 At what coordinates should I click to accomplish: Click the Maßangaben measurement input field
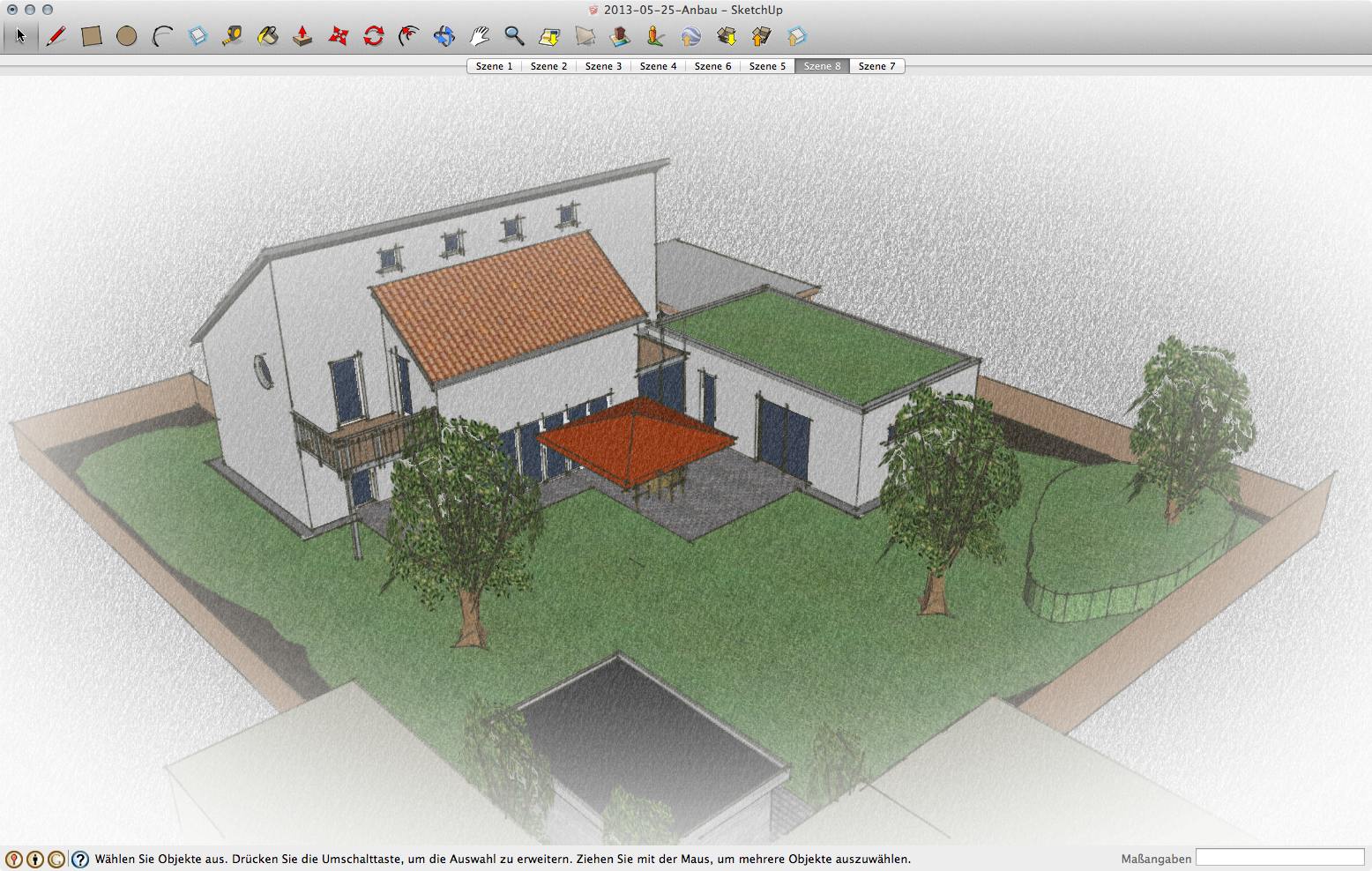click(x=1279, y=858)
